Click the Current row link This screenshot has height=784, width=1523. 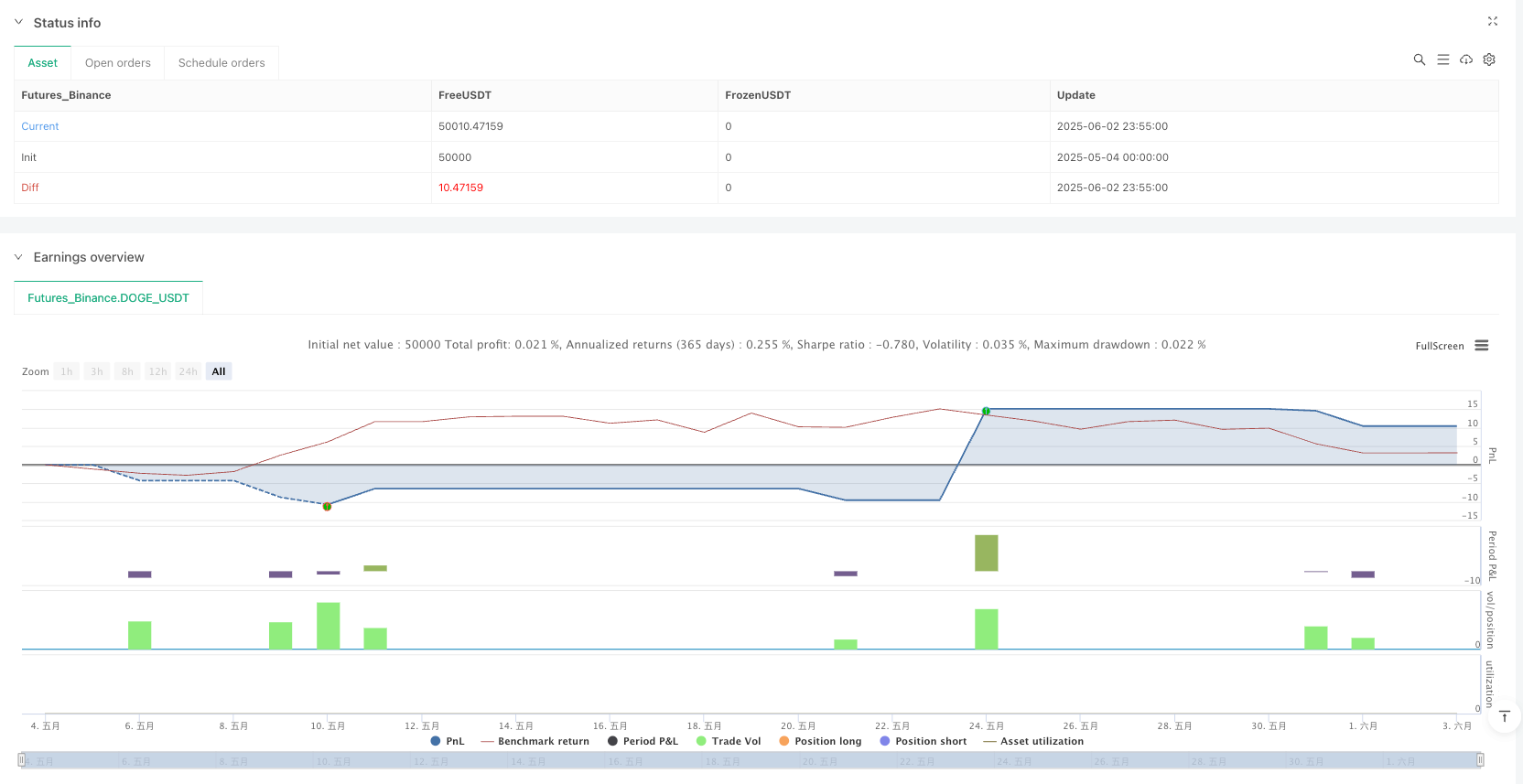point(40,126)
